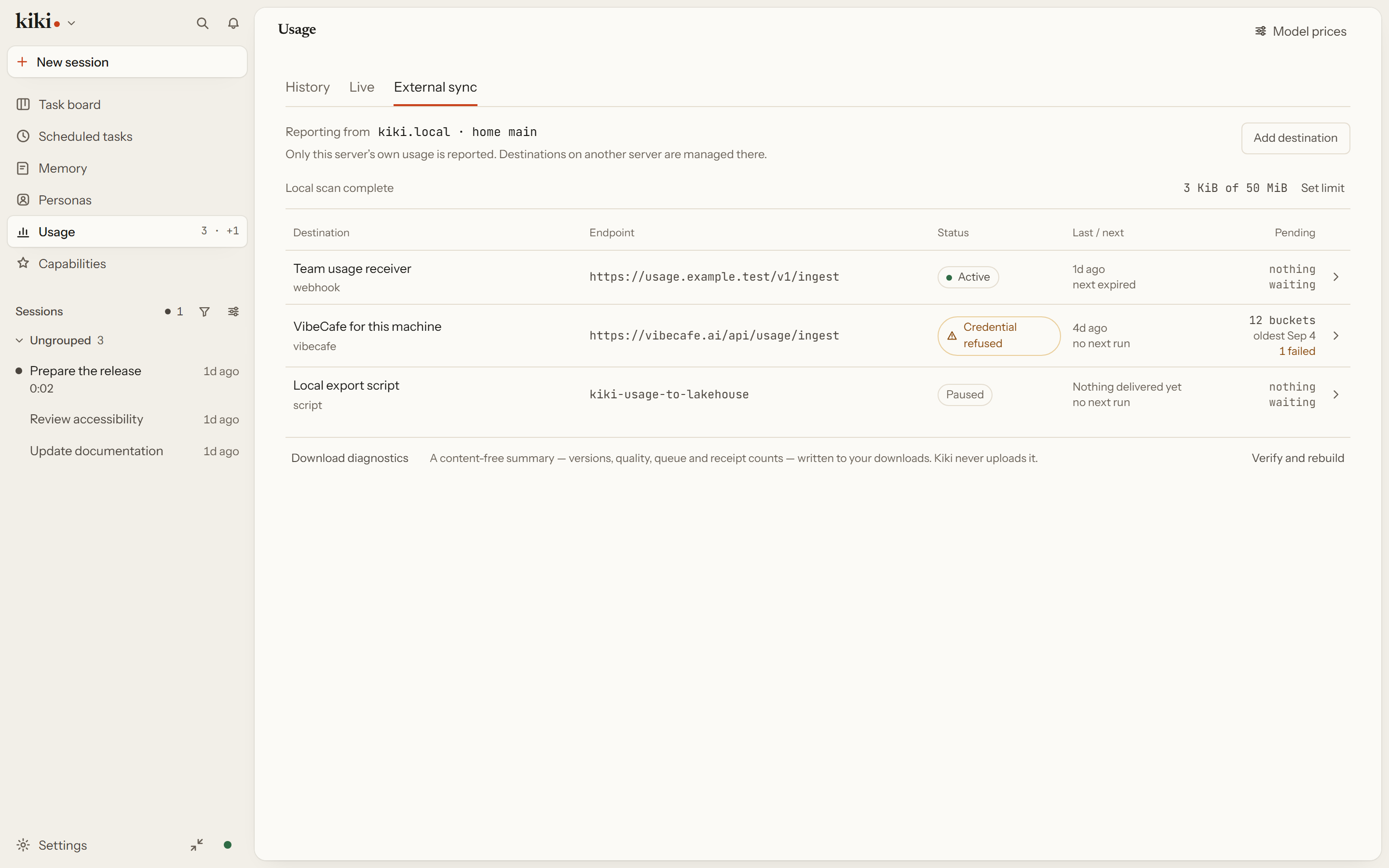This screenshot has height=868, width=1389.
Task: Click Verify and rebuild
Action: click(x=1298, y=458)
